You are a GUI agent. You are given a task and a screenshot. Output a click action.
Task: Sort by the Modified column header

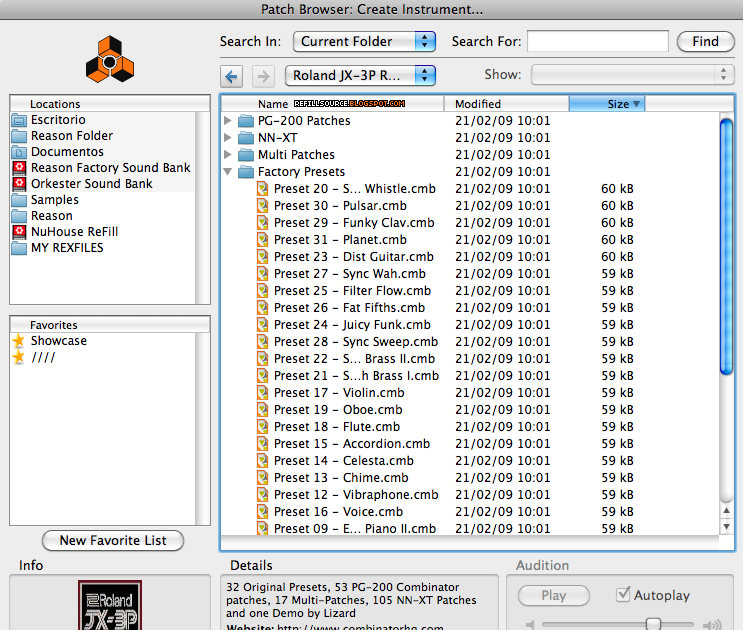coord(507,104)
